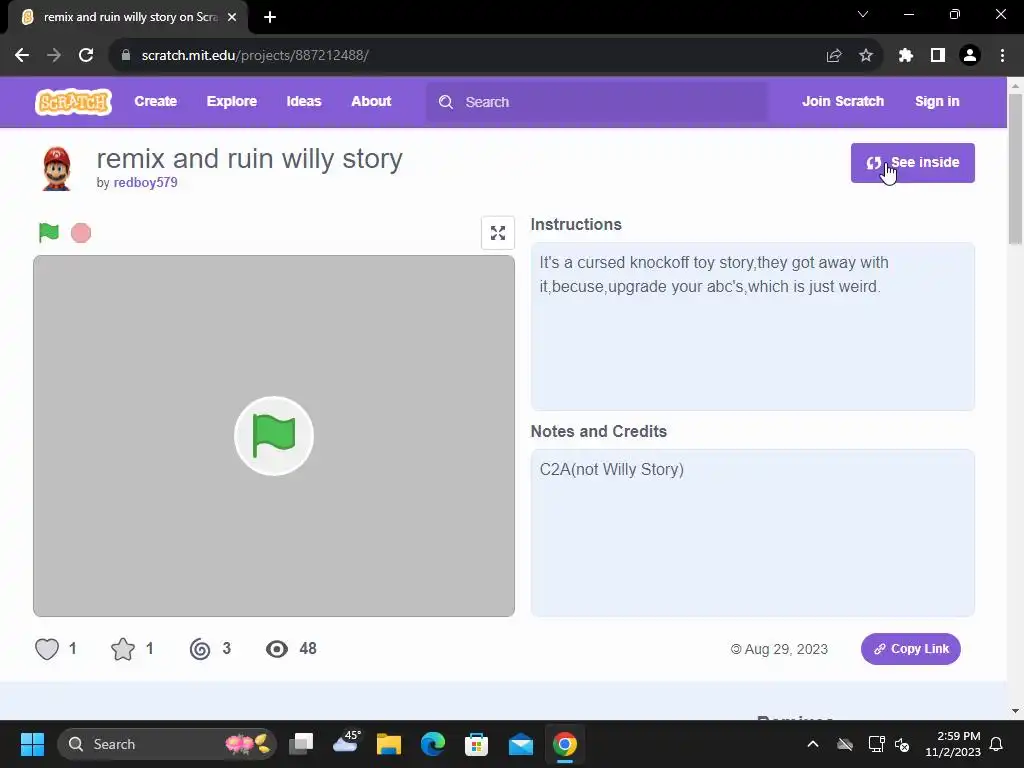Click the remix spiral icon

pyautogui.click(x=200, y=648)
